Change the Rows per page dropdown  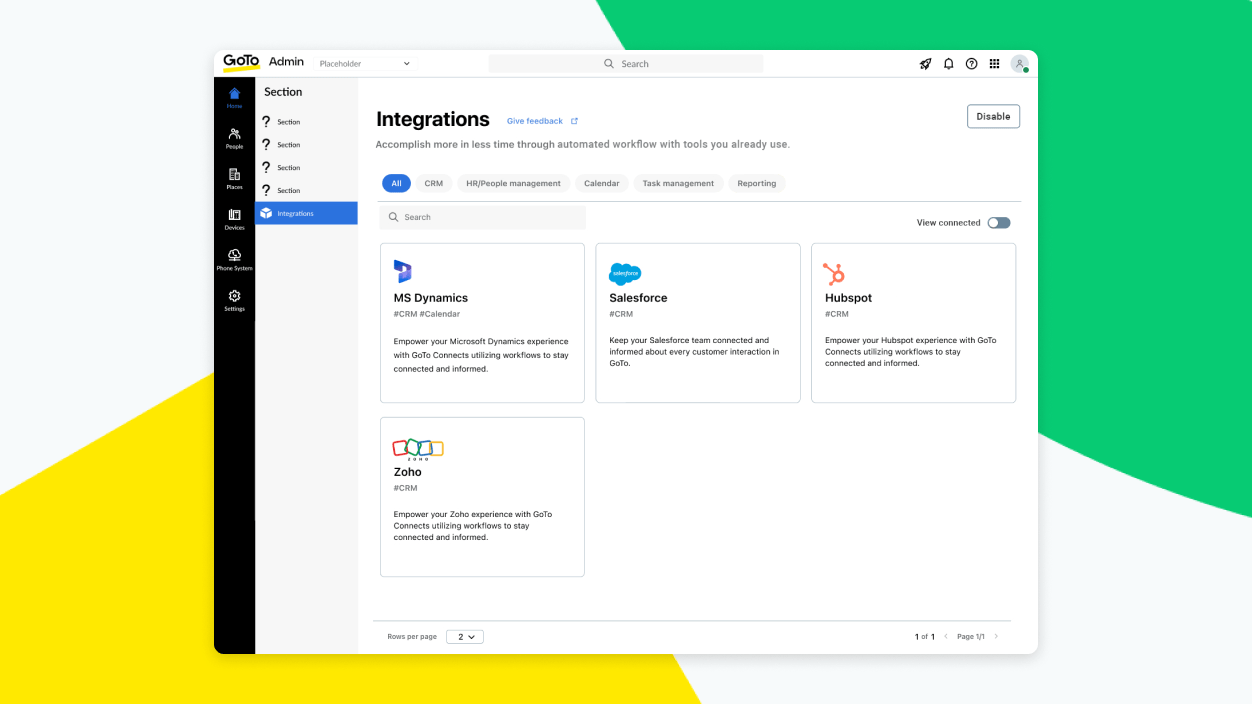464,636
